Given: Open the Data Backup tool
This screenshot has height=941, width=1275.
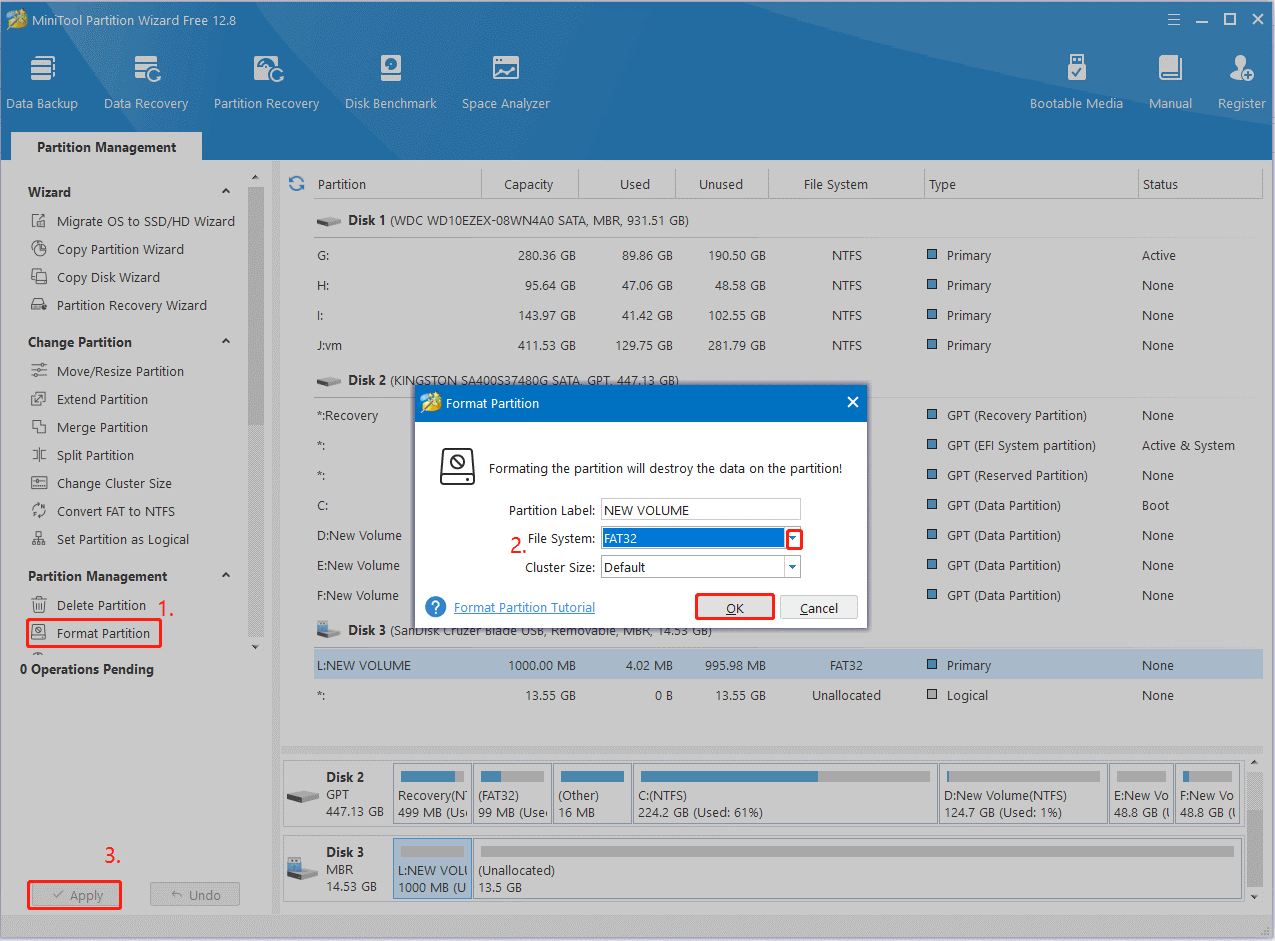Looking at the screenshot, I should click(x=42, y=82).
